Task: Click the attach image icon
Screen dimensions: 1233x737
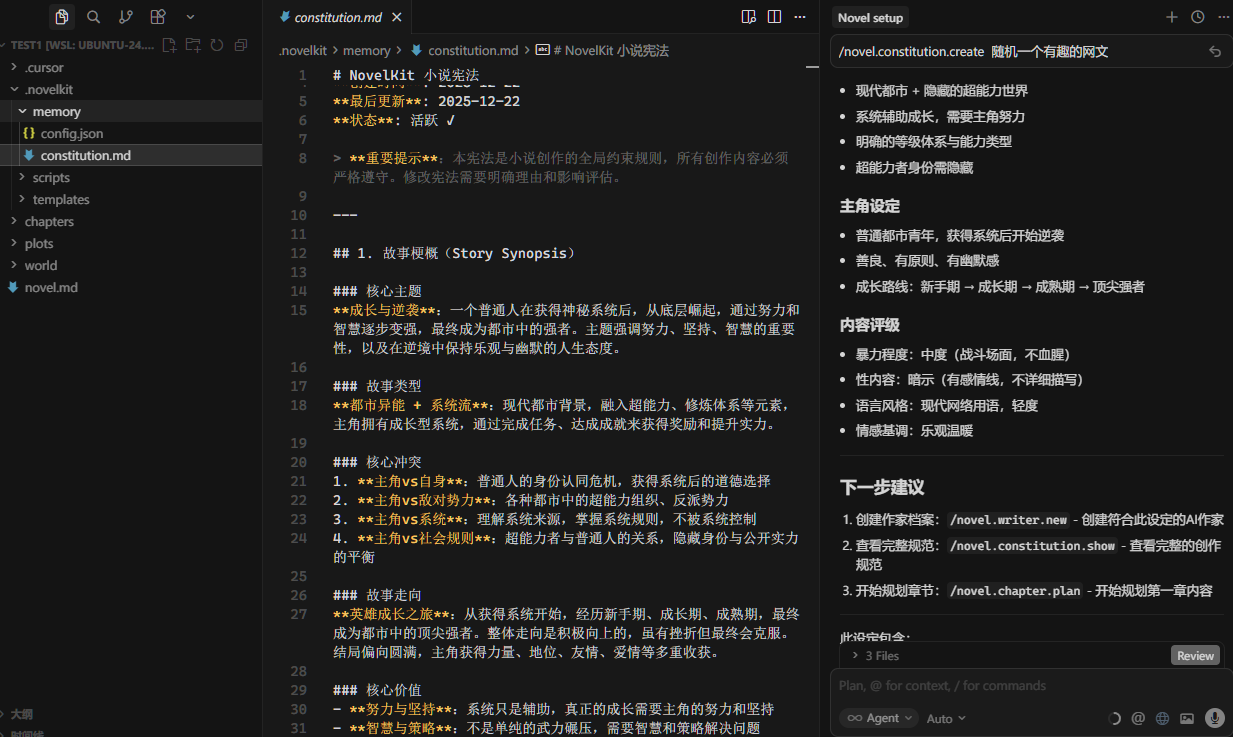Action: (1187, 718)
